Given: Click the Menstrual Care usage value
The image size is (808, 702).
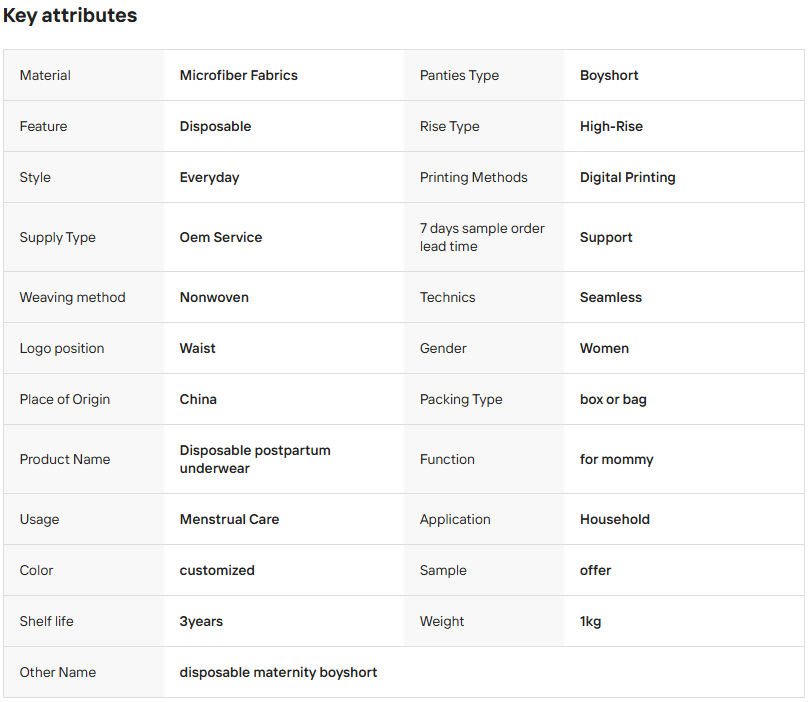Looking at the screenshot, I should pos(229,519).
